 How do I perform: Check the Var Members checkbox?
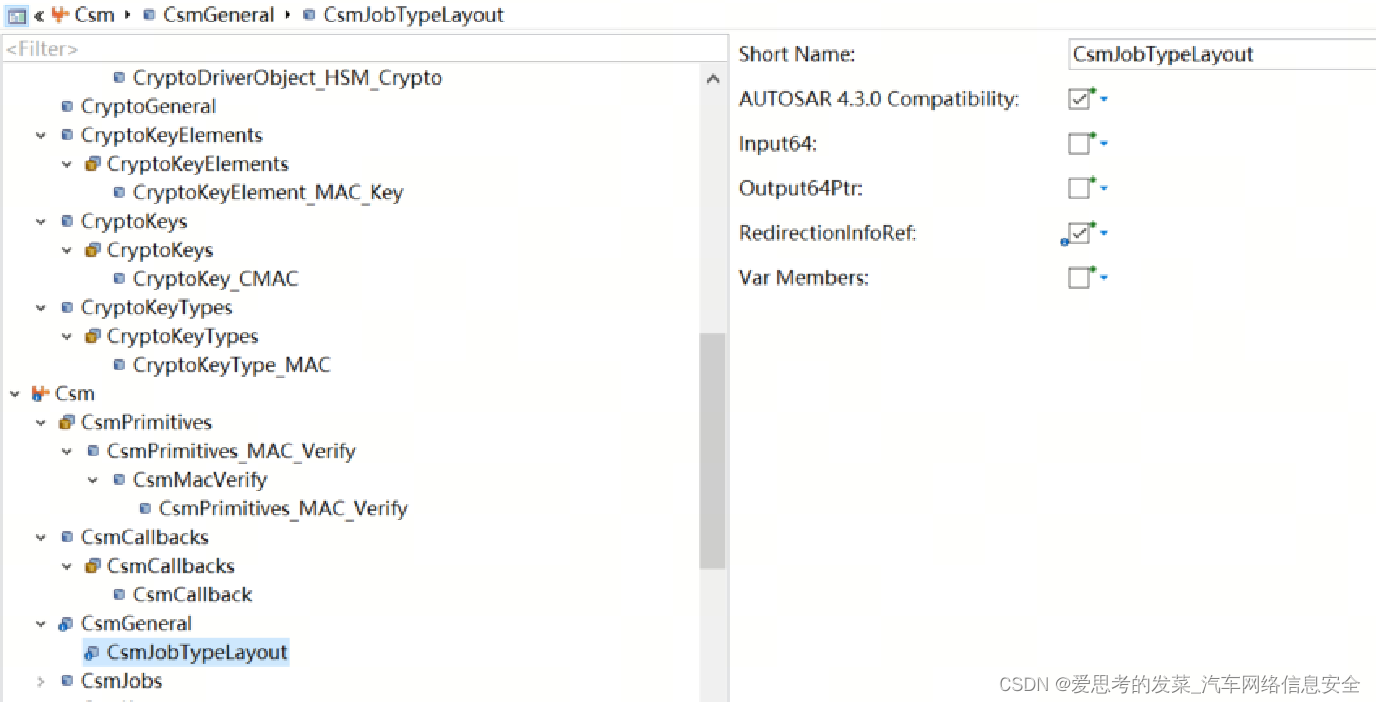click(x=1081, y=277)
